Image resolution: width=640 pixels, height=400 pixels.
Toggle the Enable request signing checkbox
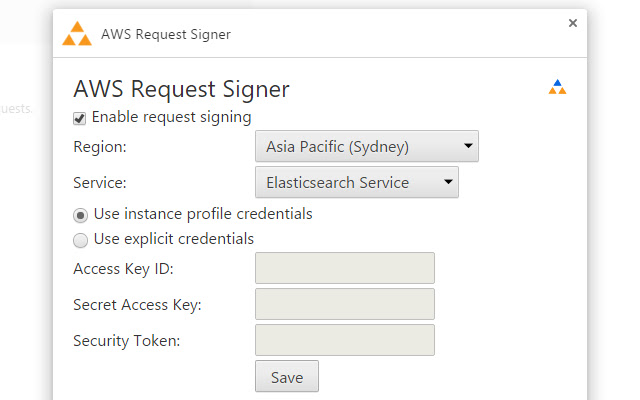pos(80,118)
